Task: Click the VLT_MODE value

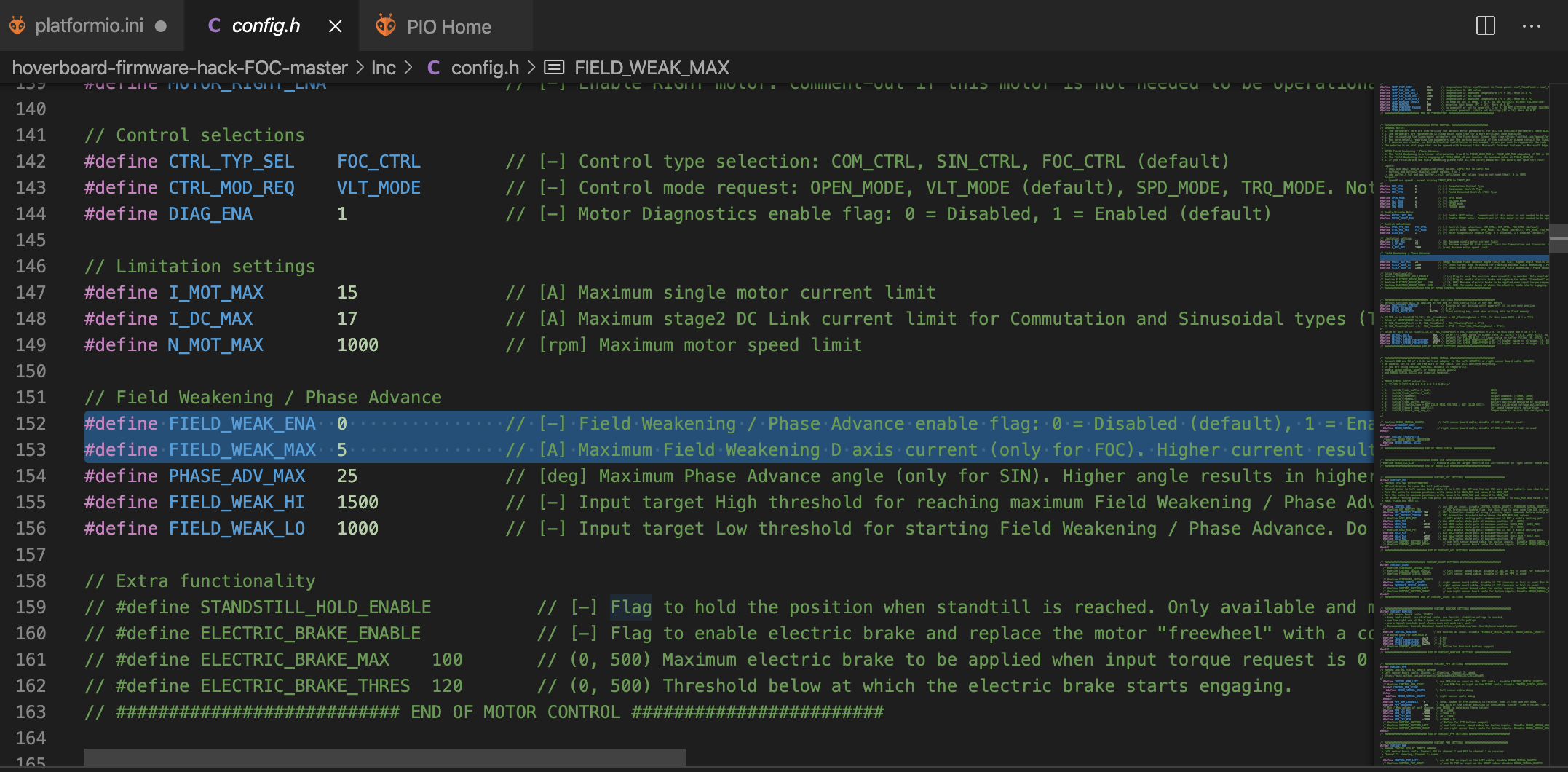Action: pos(379,188)
